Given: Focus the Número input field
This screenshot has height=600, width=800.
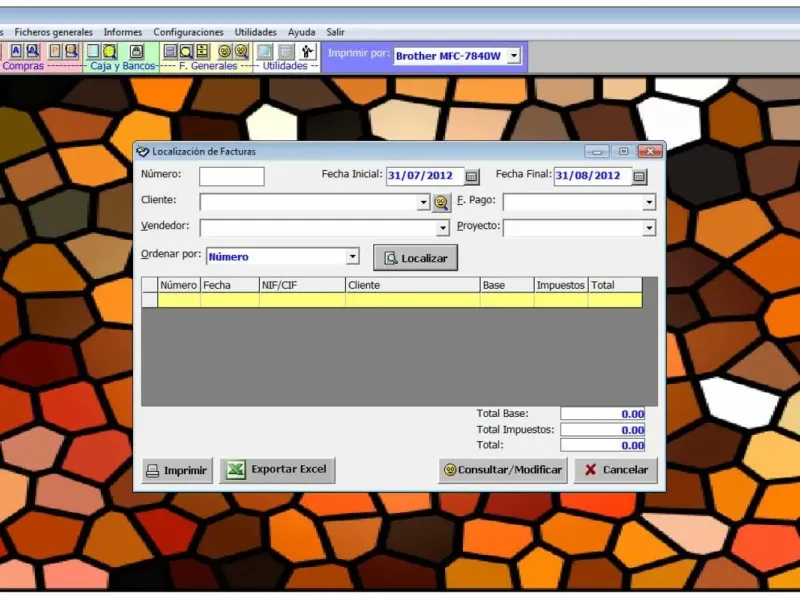Looking at the screenshot, I should click(x=232, y=177).
